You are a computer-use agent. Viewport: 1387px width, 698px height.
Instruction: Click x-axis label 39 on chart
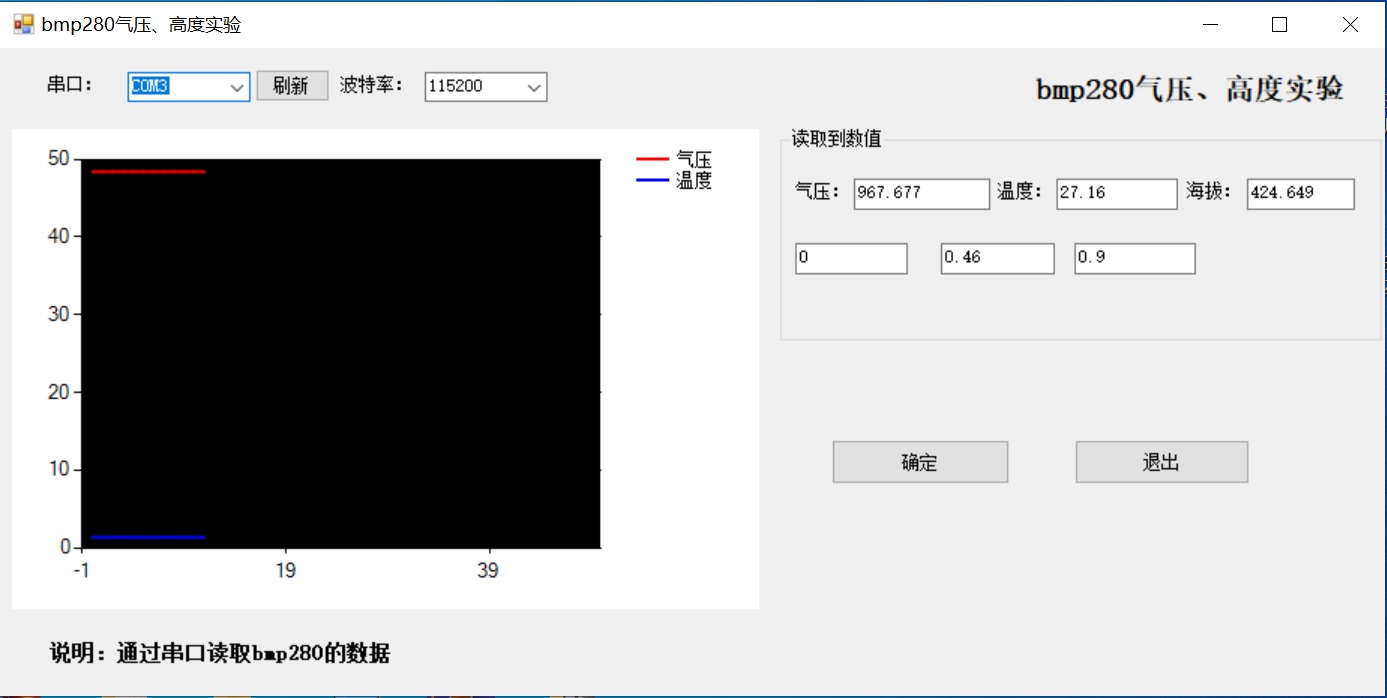click(x=488, y=571)
